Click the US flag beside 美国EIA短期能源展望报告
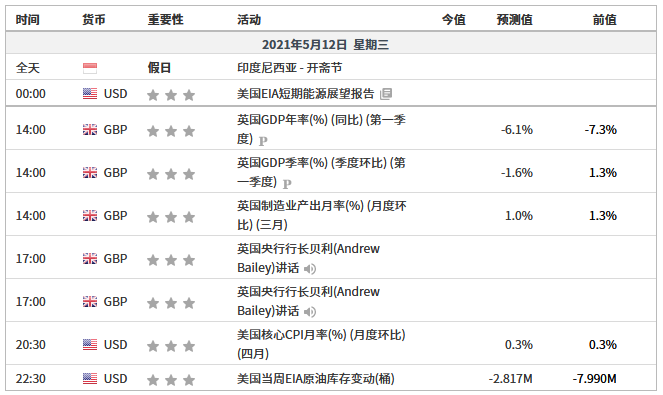Viewport: 663px width, 395px height. 90,93
